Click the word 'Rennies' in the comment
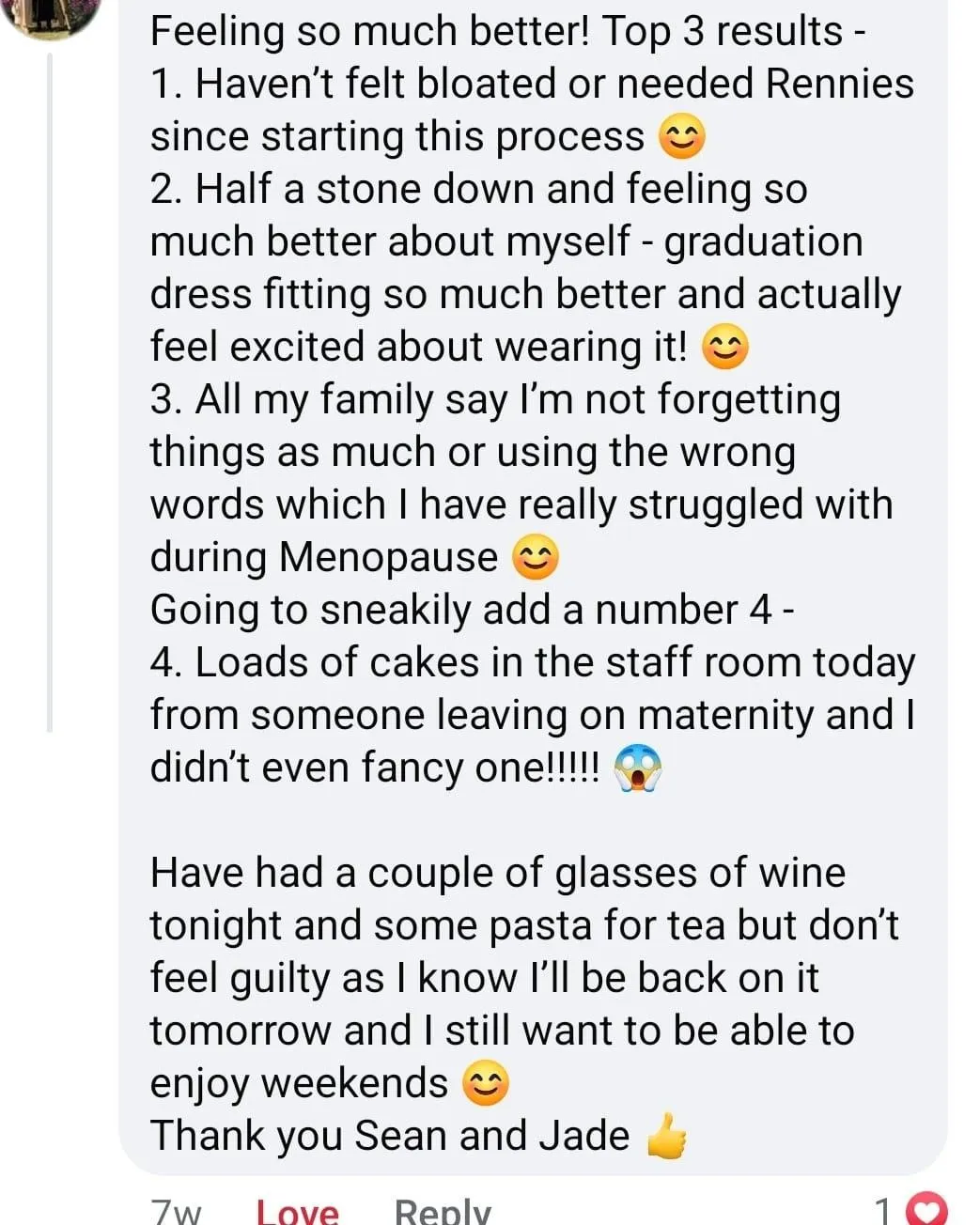980x1225 pixels. tap(840, 84)
